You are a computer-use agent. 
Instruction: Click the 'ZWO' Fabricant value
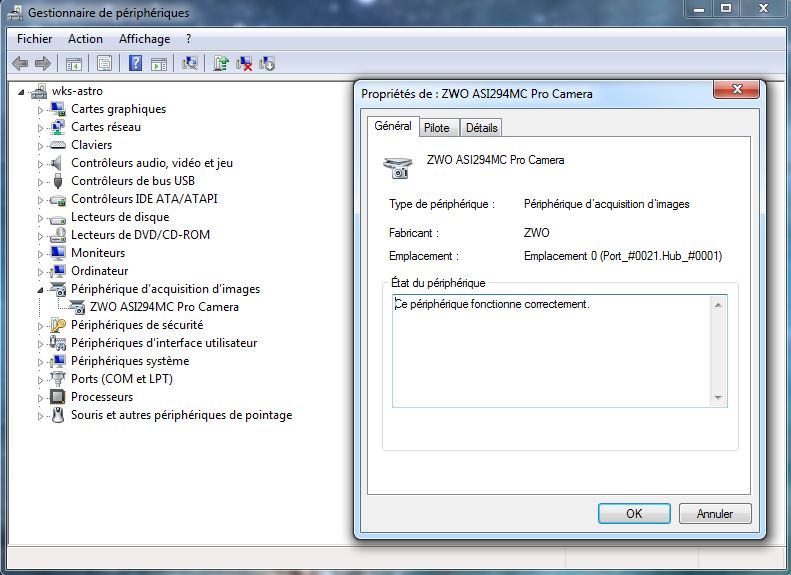[537, 233]
